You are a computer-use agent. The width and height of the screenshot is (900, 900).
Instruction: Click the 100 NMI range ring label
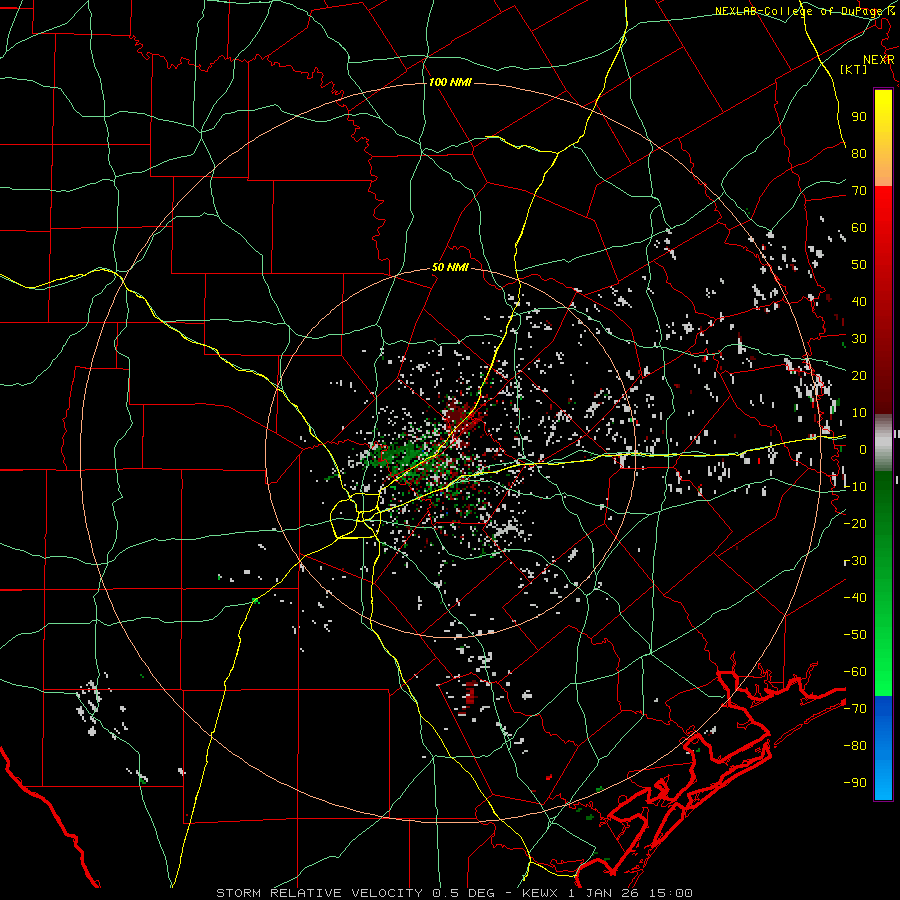pos(450,82)
